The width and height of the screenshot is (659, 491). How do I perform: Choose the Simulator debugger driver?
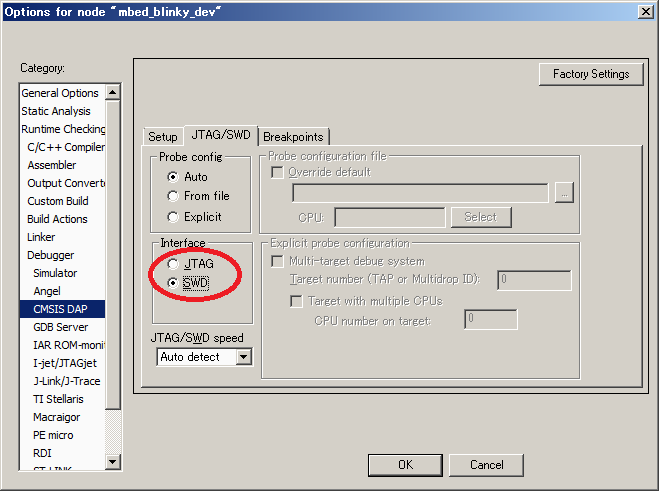[55, 273]
